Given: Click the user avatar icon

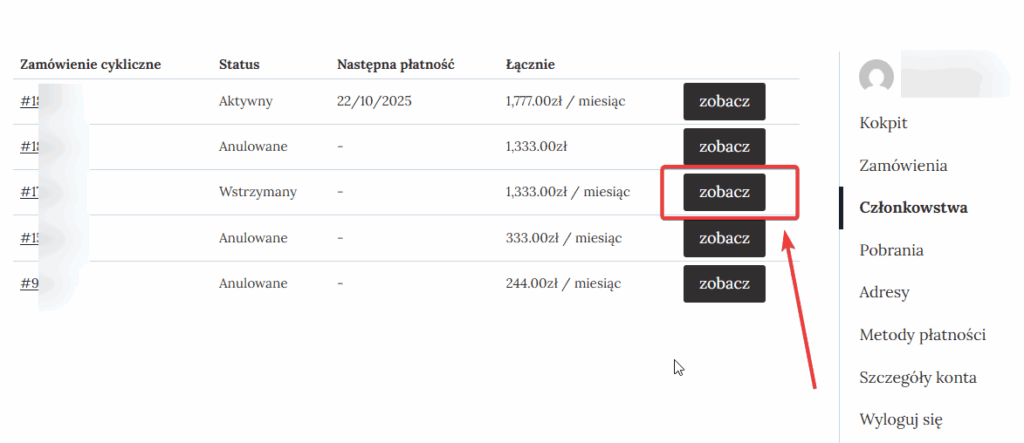Looking at the screenshot, I should (877, 77).
